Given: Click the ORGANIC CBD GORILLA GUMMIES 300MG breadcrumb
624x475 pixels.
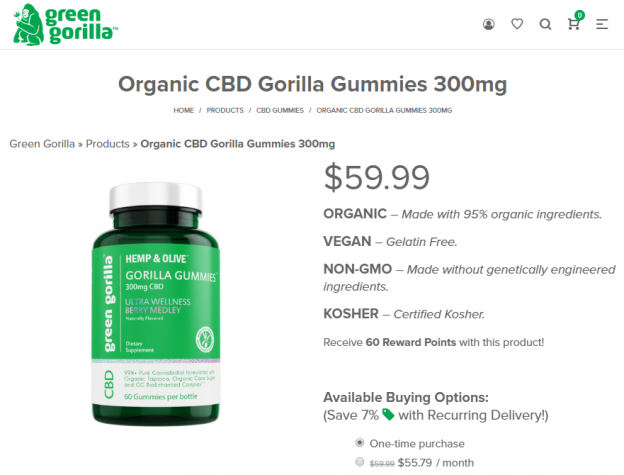Looking at the screenshot, I should click(384, 110).
